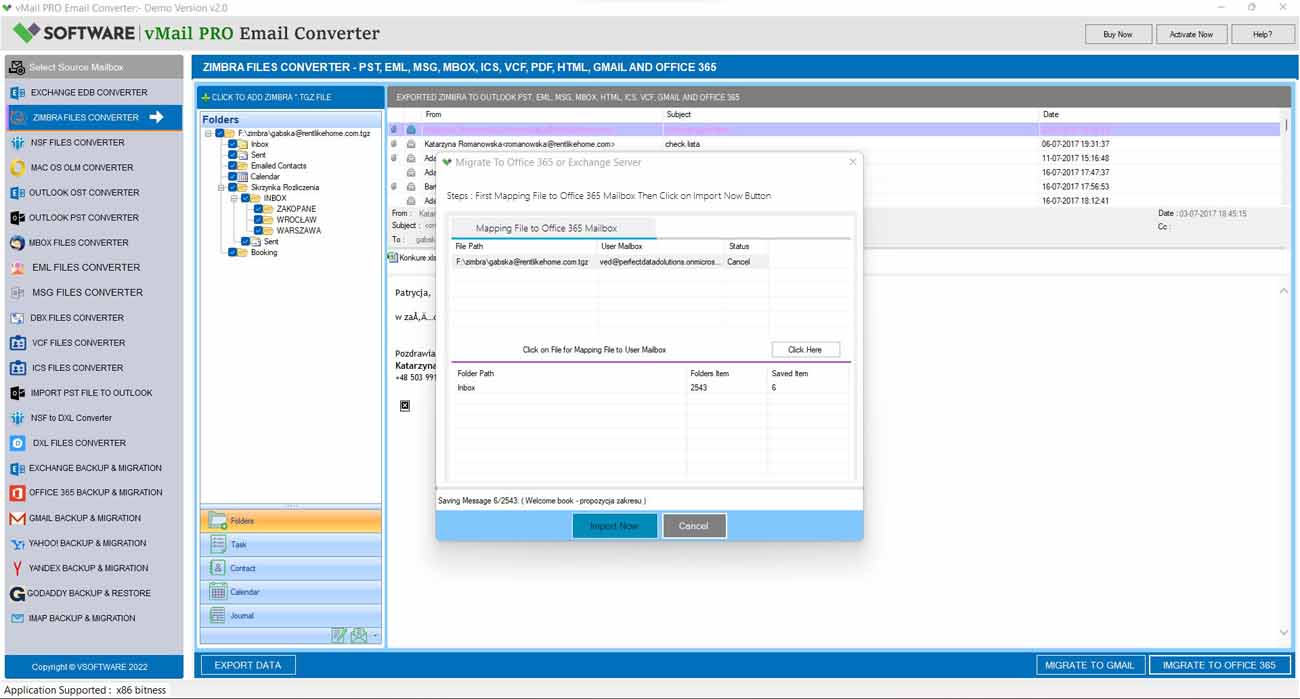Image resolution: width=1300 pixels, height=699 pixels.
Task: Click Import Now in the dialog
Action: coord(614,526)
